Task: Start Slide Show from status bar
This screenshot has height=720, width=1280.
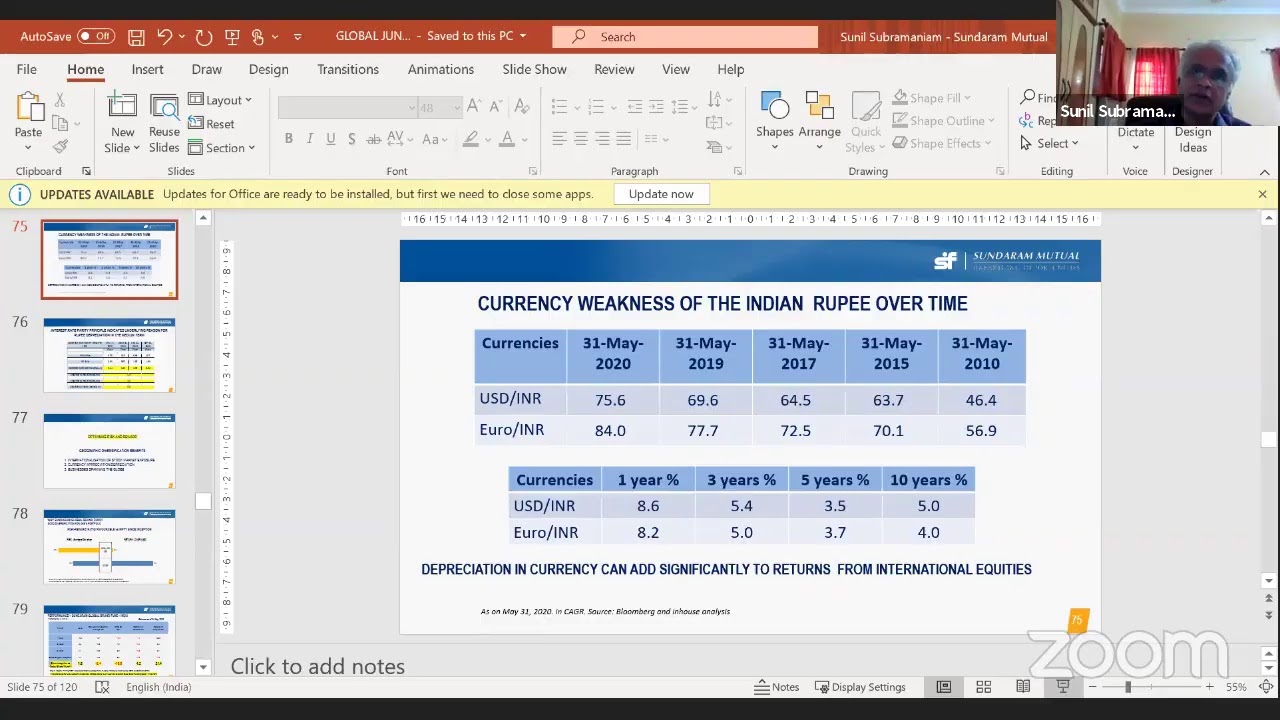Action: point(1063,687)
